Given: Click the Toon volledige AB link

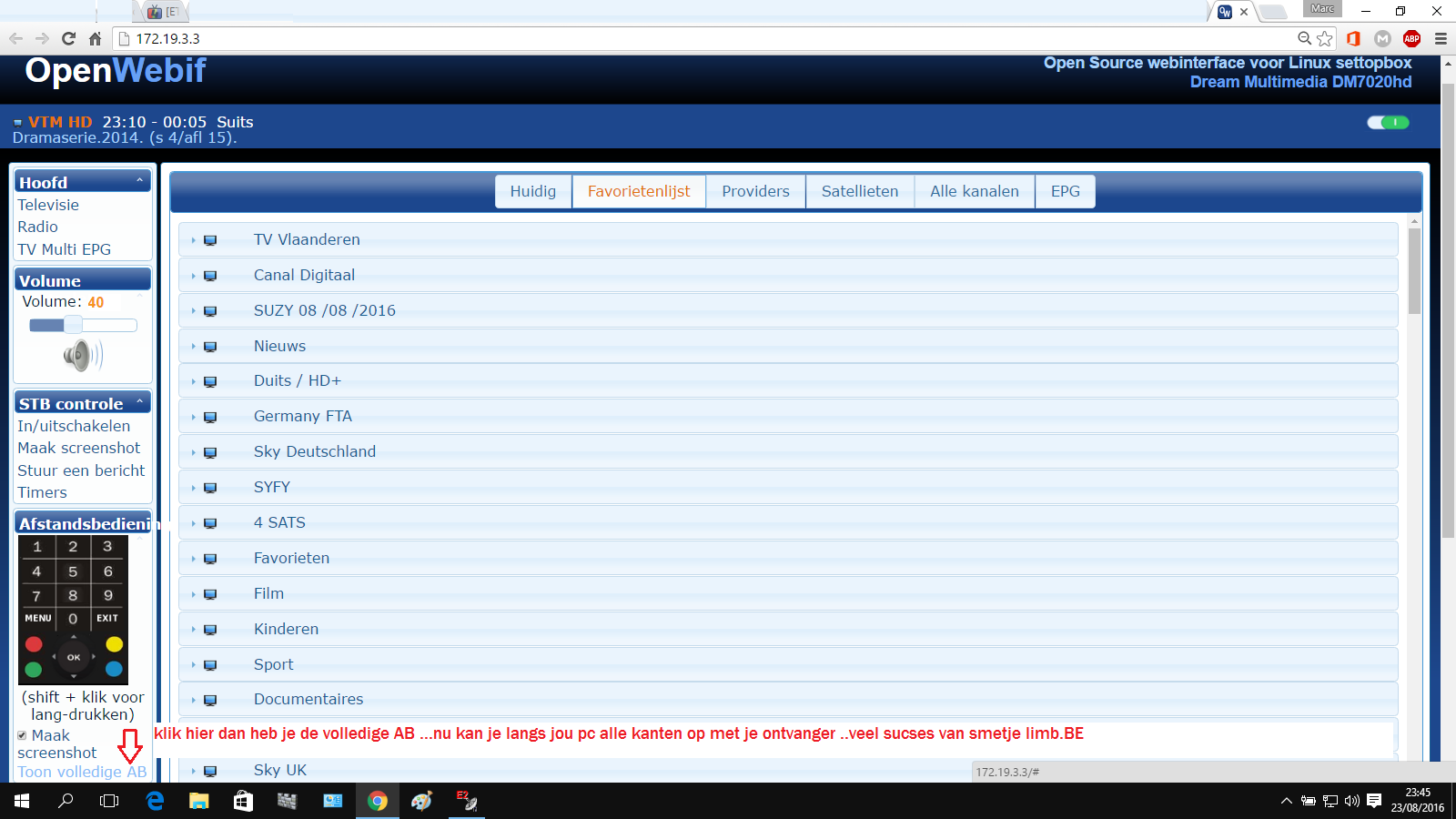Looking at the screenshot, I should pyautogui.click(x=82, y=772).
